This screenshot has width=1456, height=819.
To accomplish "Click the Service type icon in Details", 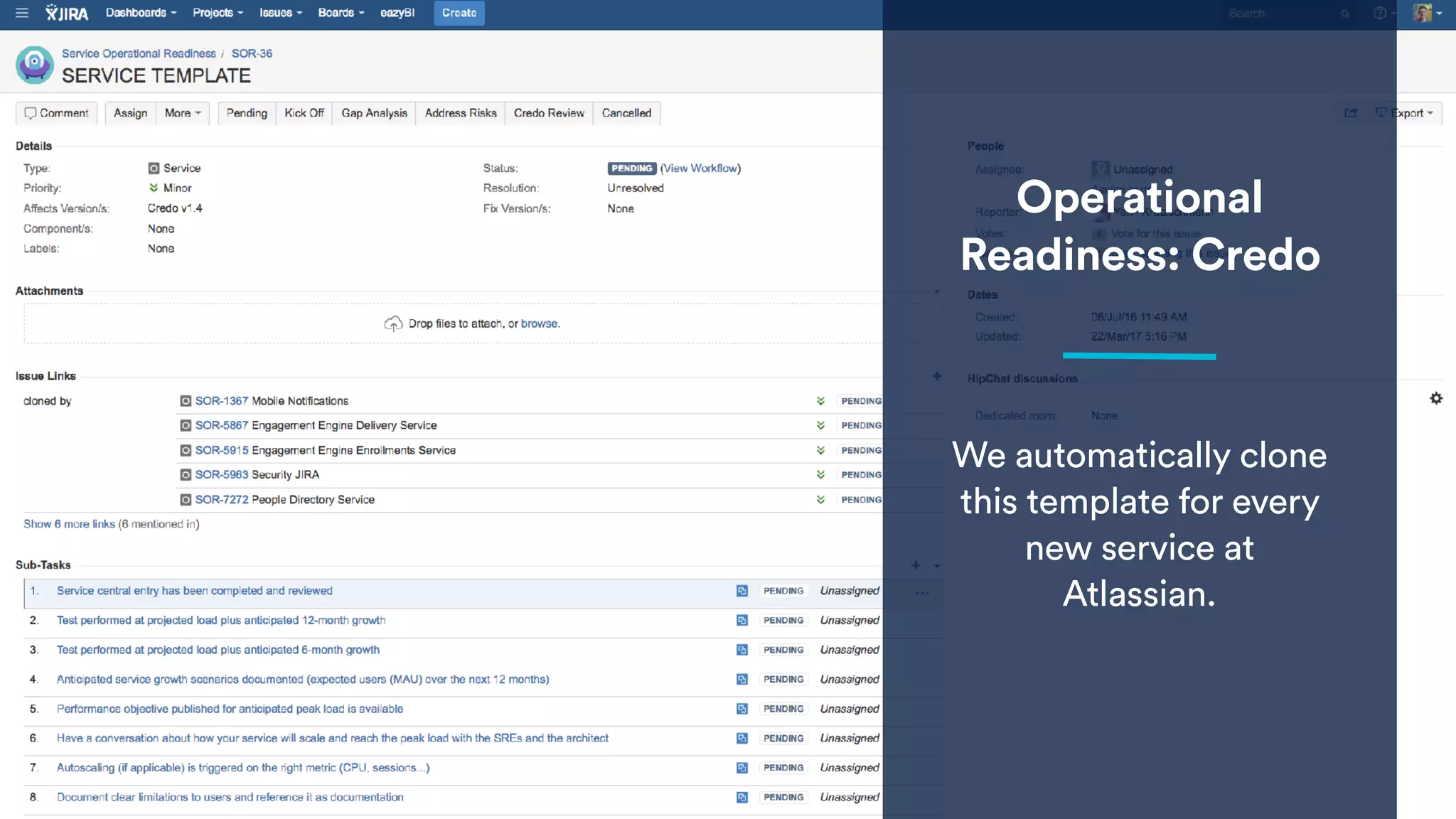I will [x=154, y=168].
